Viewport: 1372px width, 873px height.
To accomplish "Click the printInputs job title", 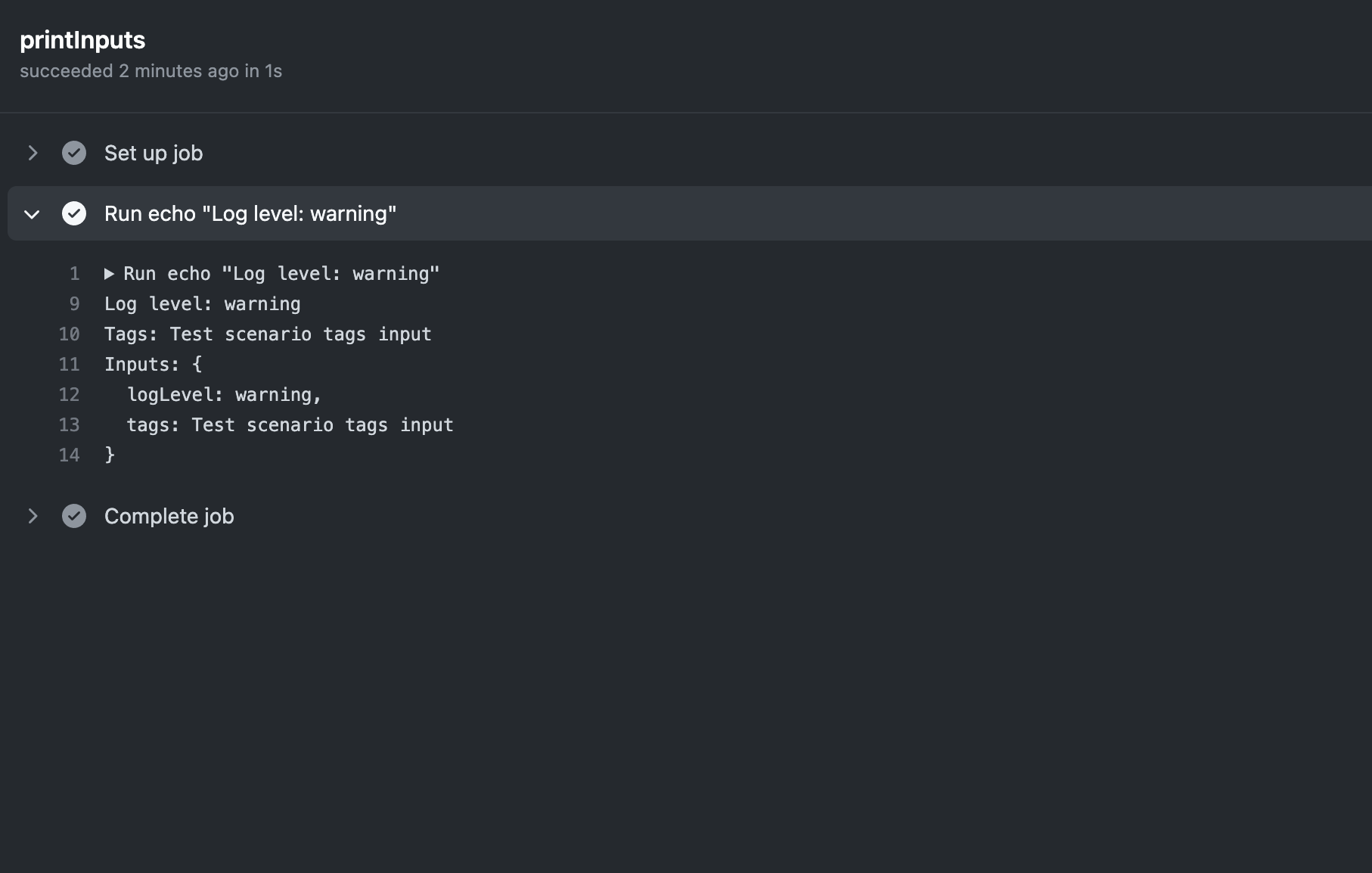I will (82, 40).
